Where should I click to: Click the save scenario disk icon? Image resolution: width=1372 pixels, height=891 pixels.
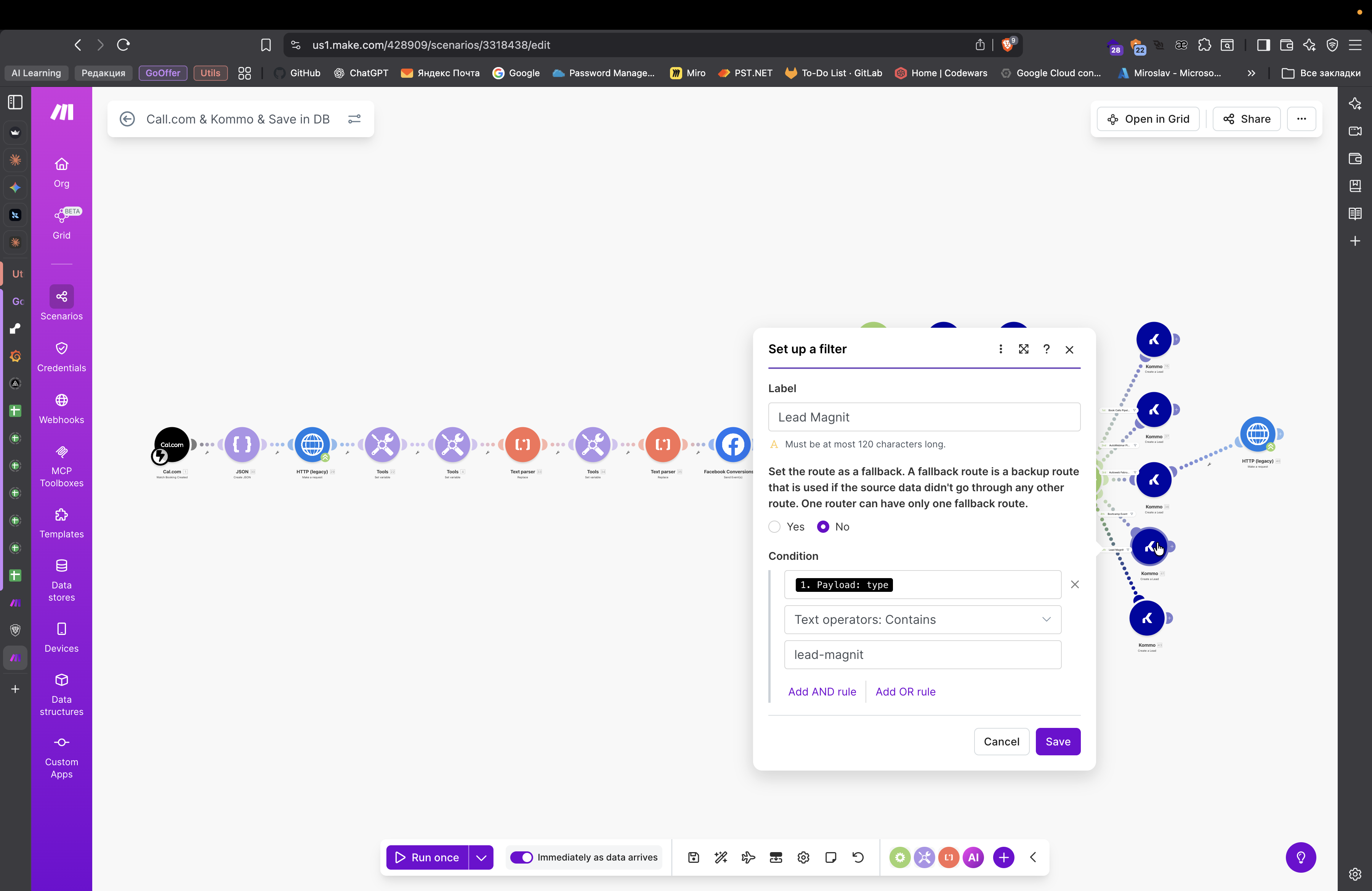(x=694, y=857)
